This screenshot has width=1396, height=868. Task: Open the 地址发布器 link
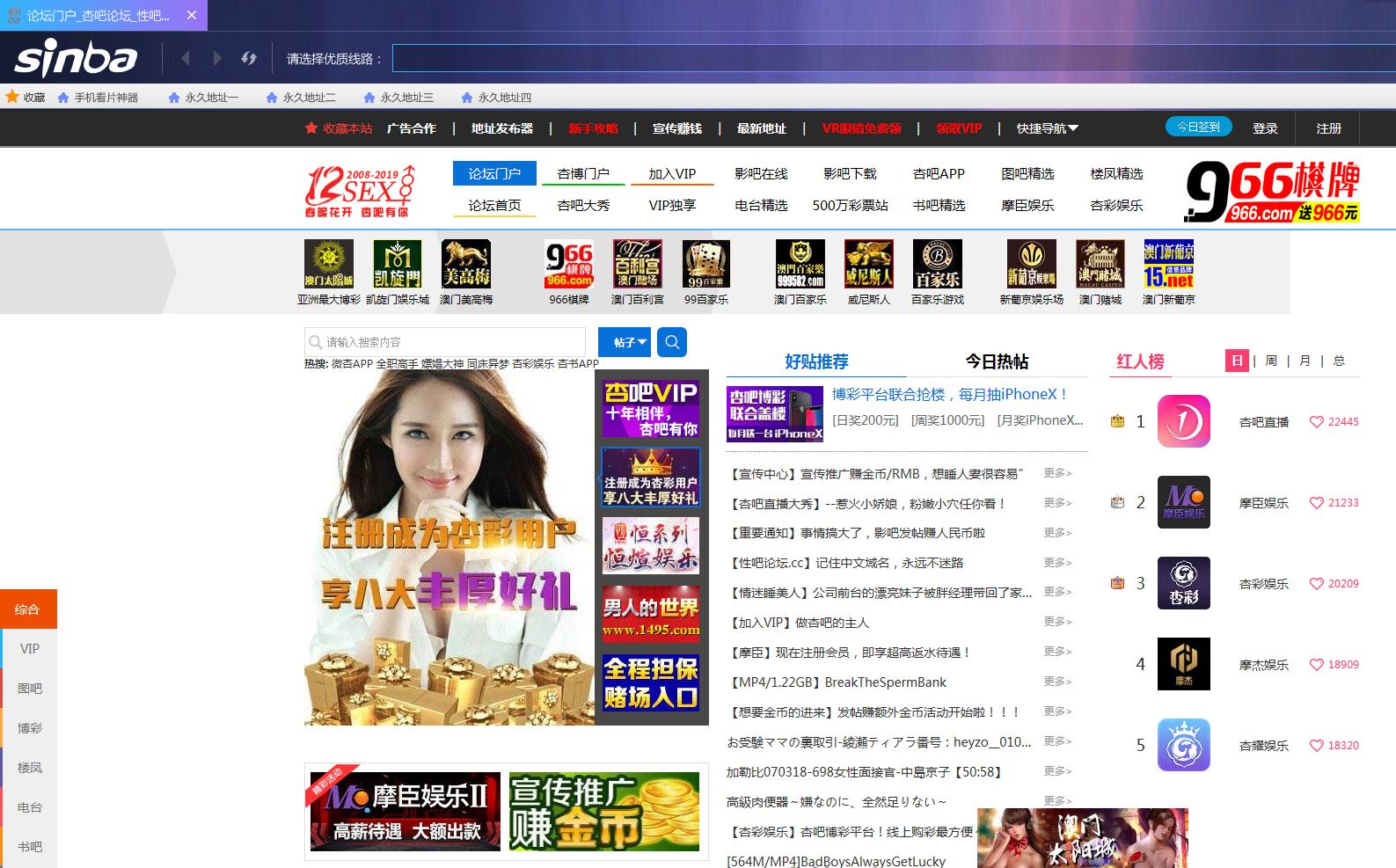coord(501,128)
